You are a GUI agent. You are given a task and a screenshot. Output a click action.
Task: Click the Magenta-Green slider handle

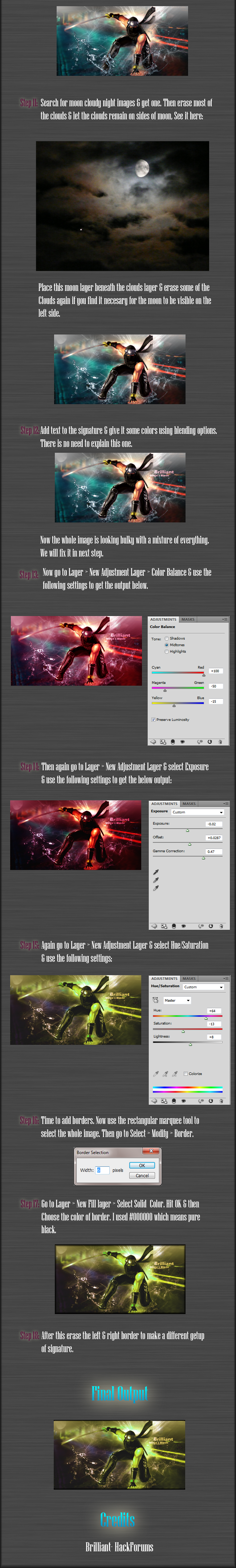pyautogui.click(x=164, y=690)
